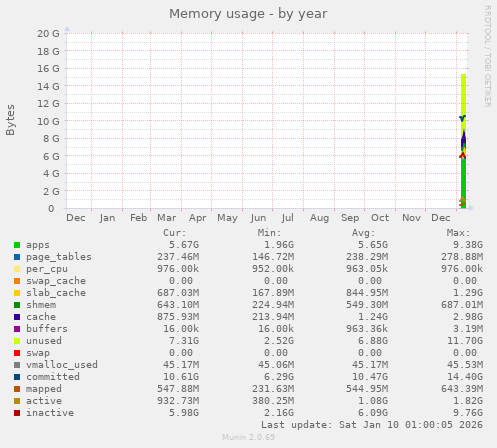
Task: Click committed max value 14.40G
Action: (465, 377)
